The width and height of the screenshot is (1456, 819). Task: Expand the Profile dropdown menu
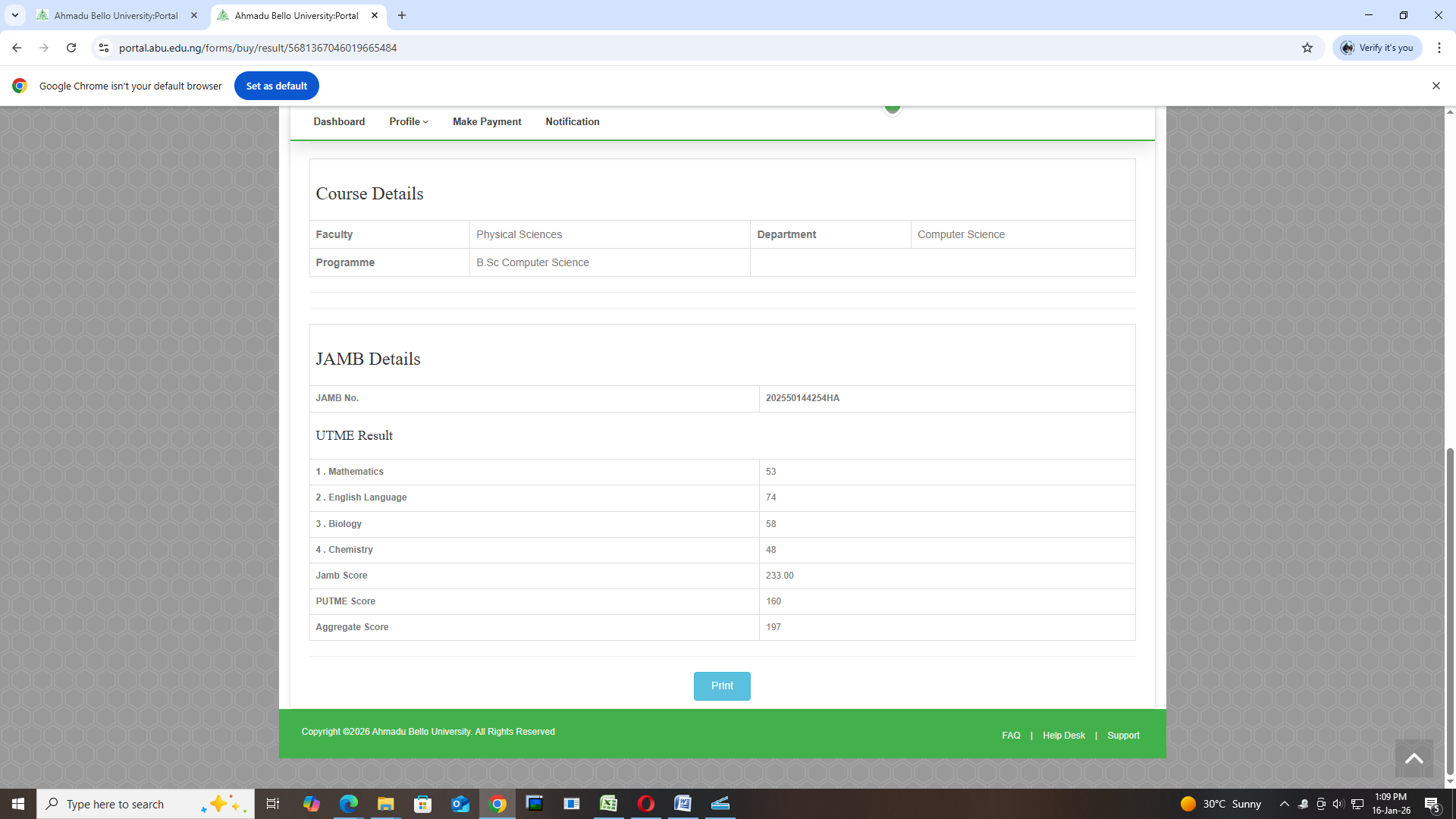click(409, 121)
